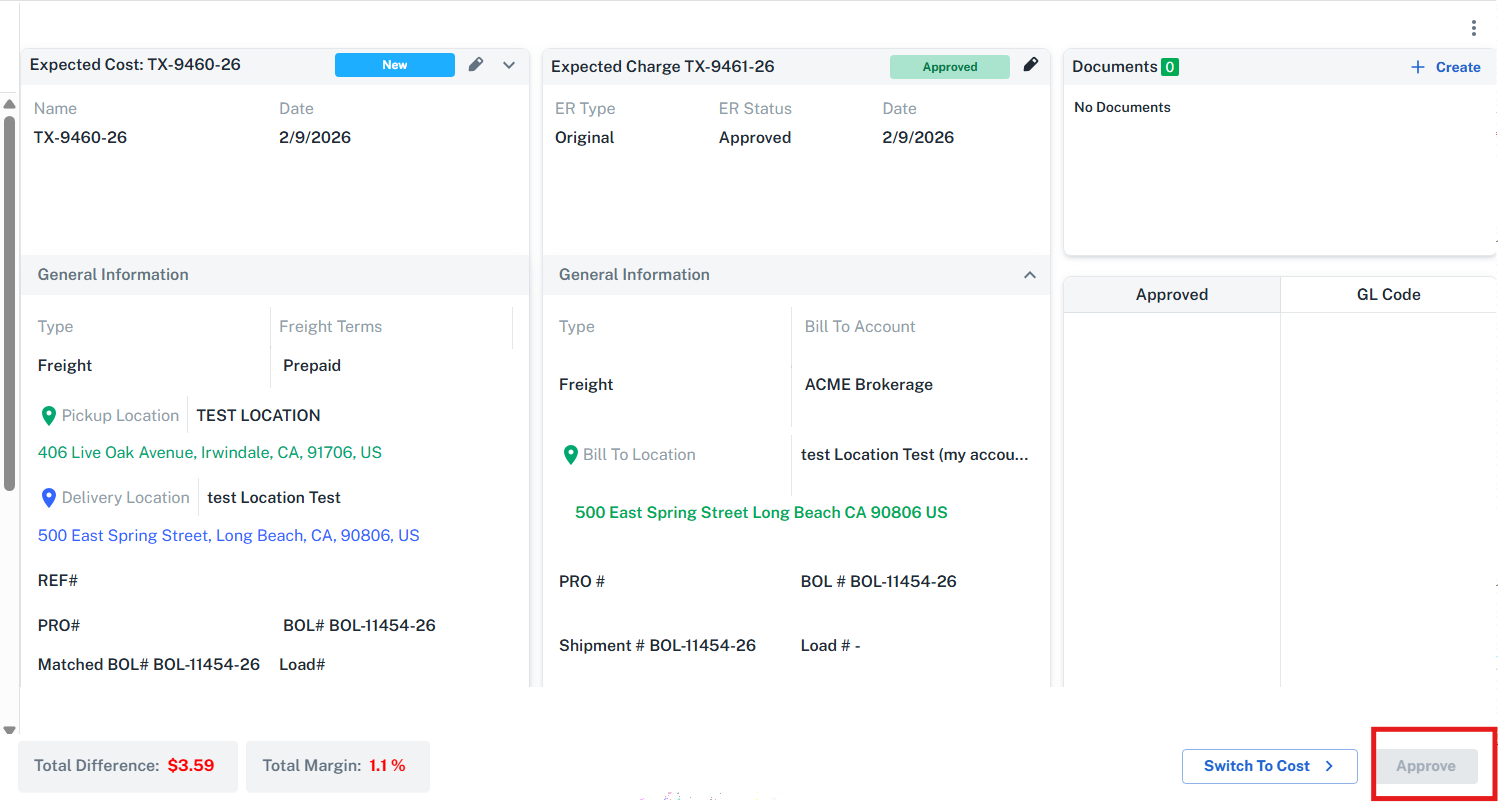Open the 406 Live Oak Avenue address link
Image resolution: width=1498 pixels, height=802 pixels.
tap(210, 453)
